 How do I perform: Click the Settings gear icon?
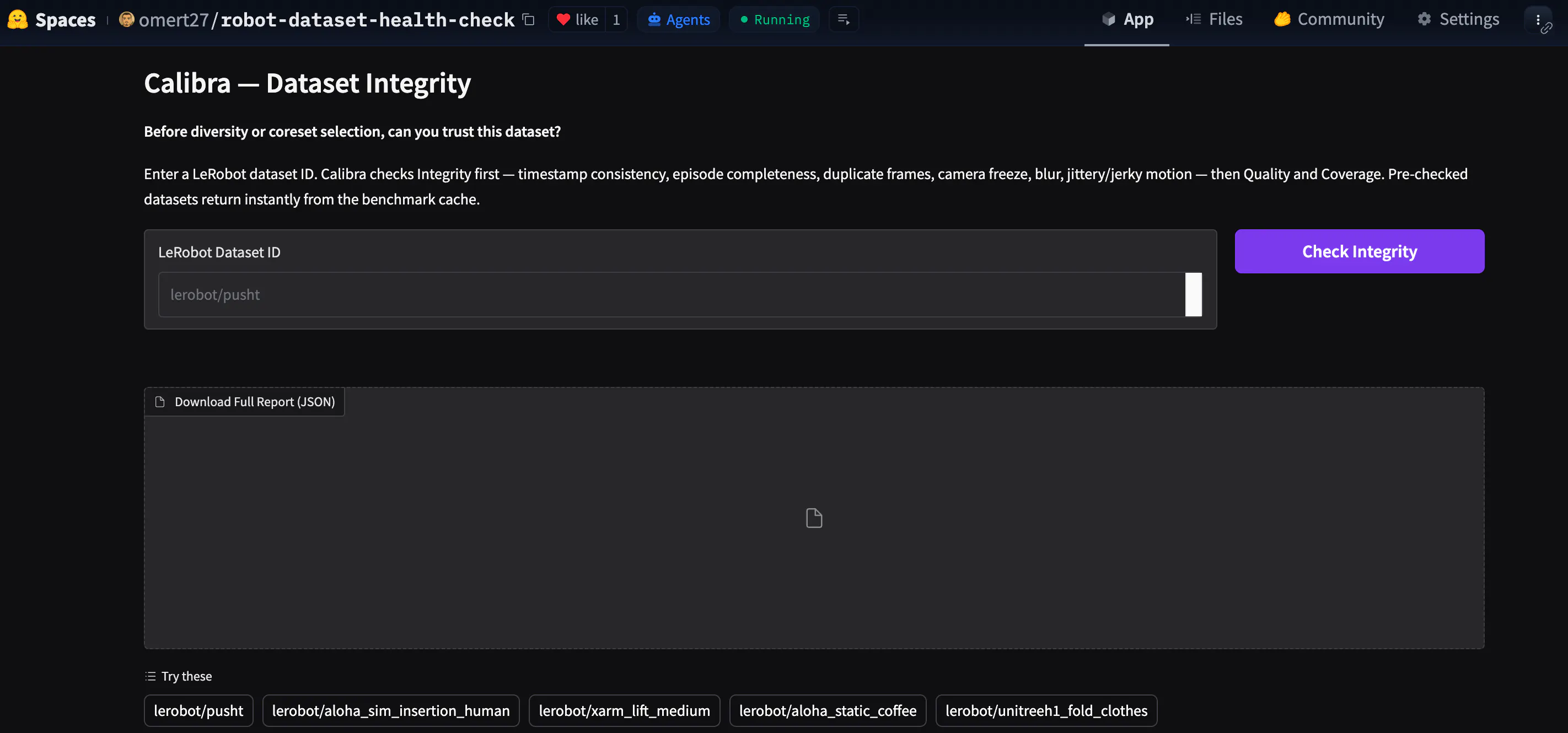[x=1424, y=19]
